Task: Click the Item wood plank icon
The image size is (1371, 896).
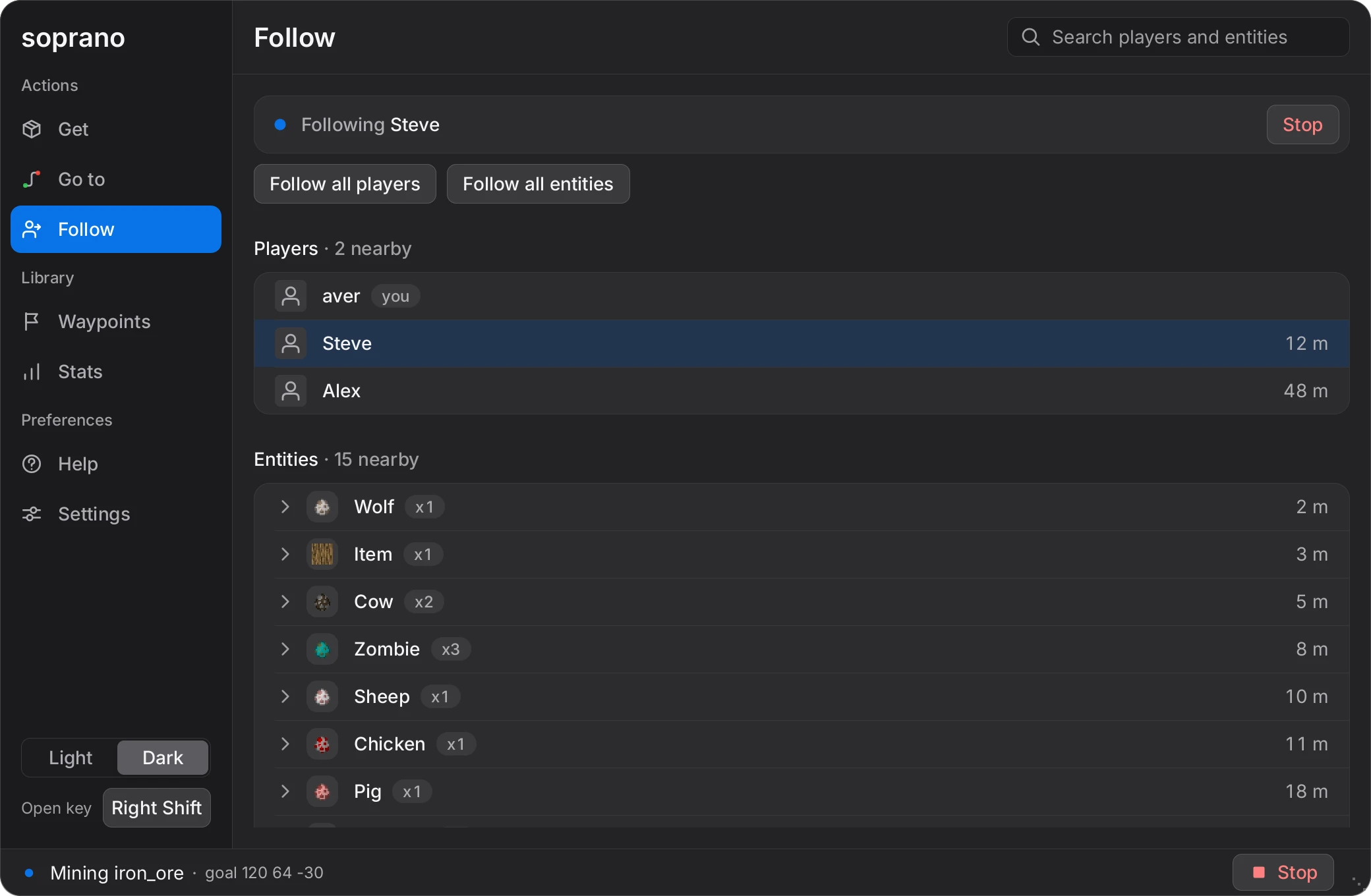Action: pyautogui.click(x=322, y=554)
